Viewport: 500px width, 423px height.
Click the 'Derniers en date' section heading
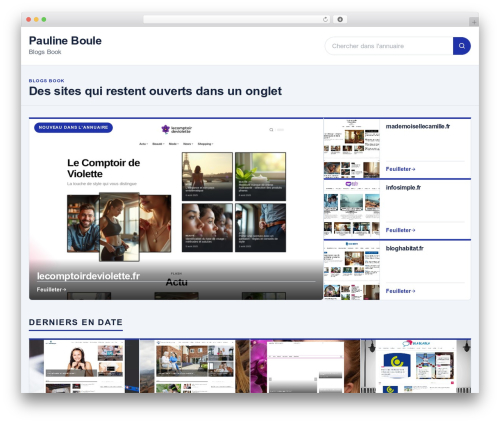76,322
